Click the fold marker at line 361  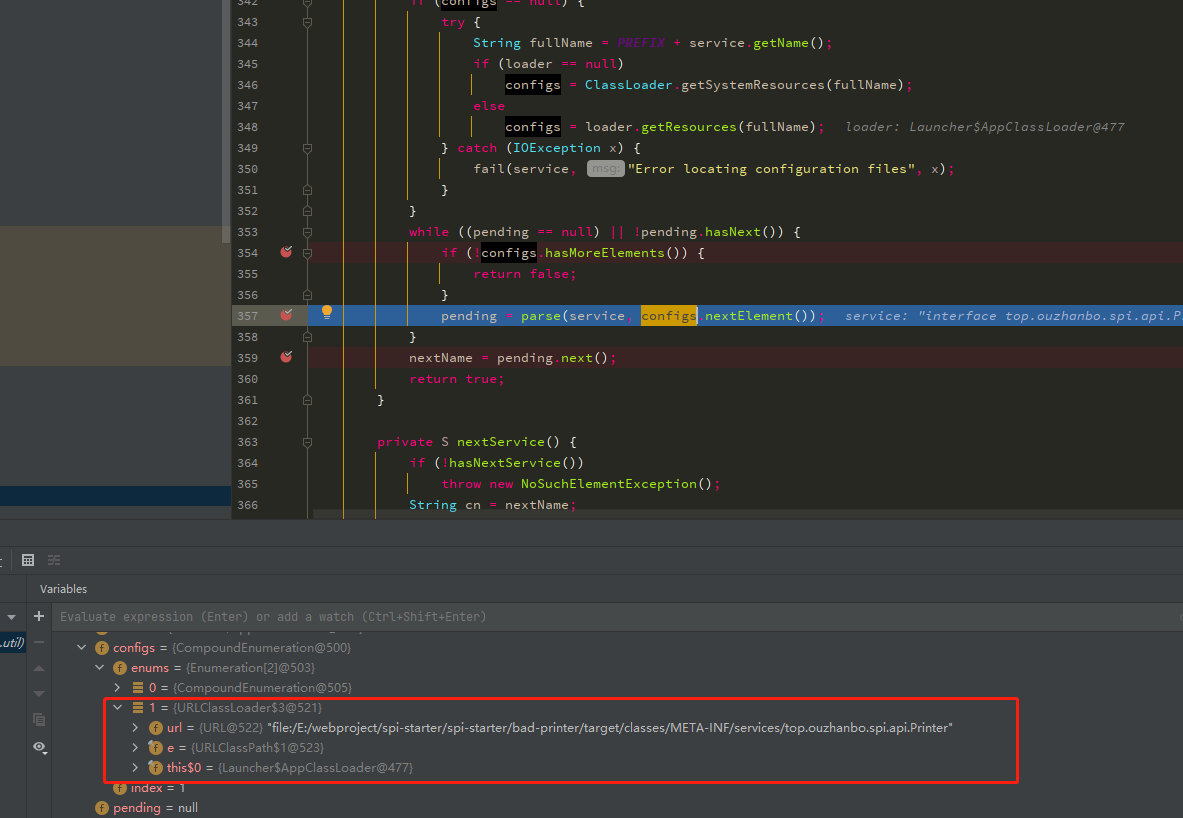click(x=307, y=400)
